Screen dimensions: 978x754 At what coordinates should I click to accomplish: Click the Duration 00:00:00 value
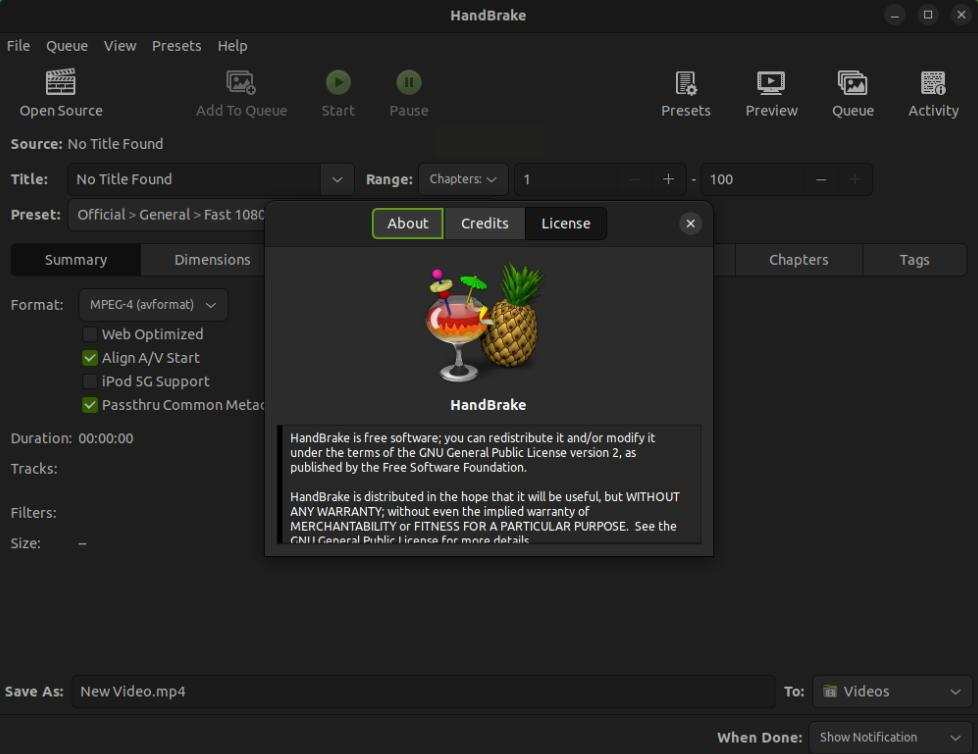pos(106,438)
